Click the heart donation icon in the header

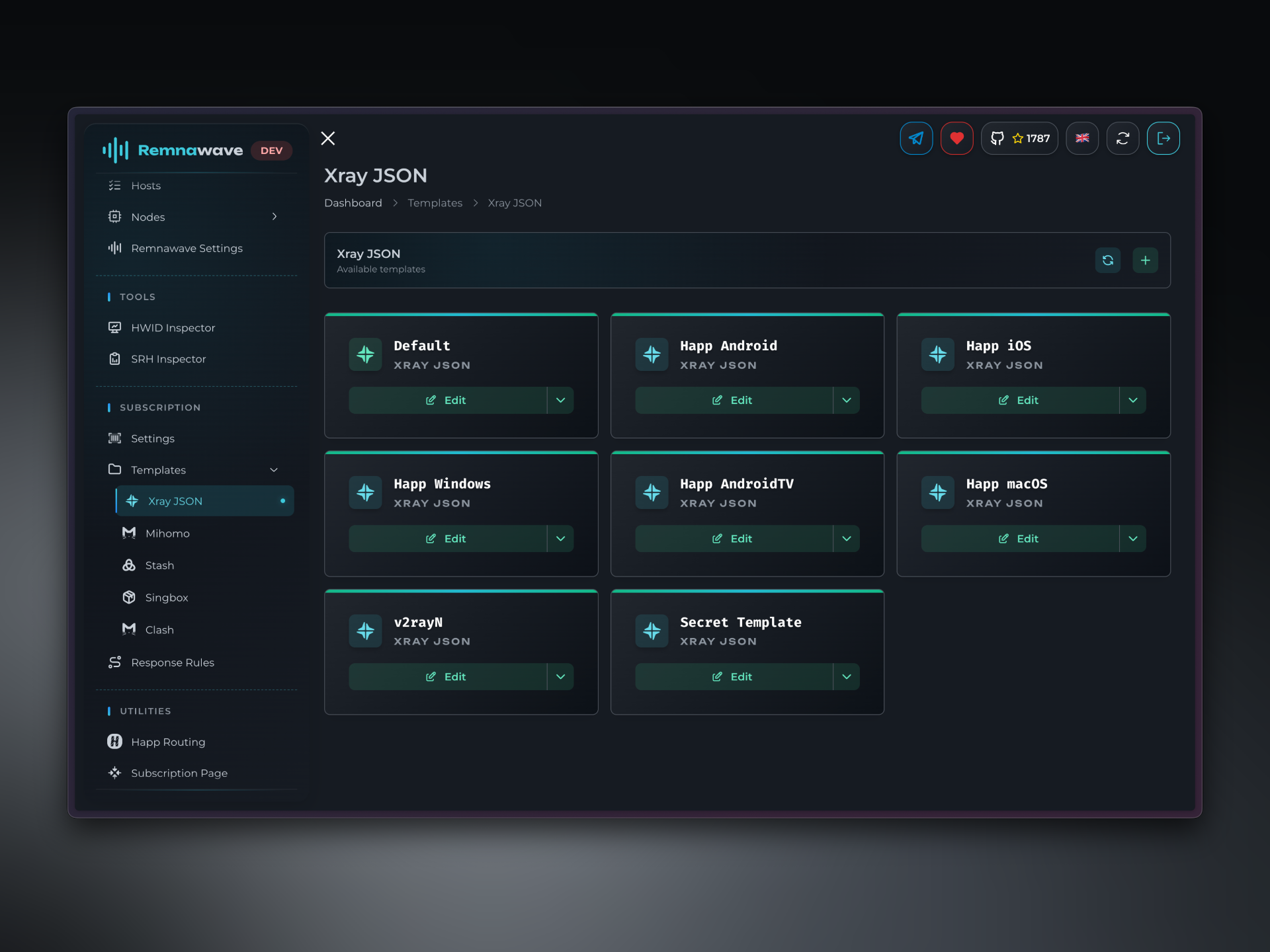click(x=956, y=138)
